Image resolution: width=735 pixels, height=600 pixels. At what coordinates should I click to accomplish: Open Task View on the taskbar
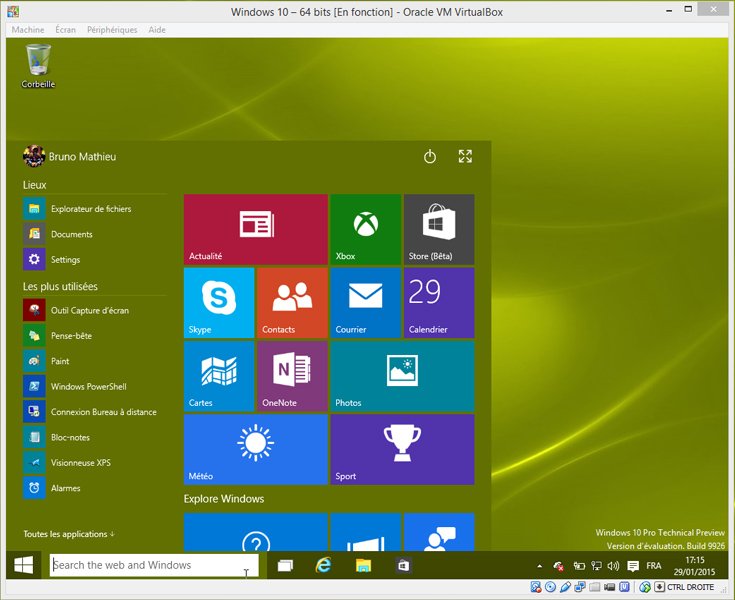point(285,565)
